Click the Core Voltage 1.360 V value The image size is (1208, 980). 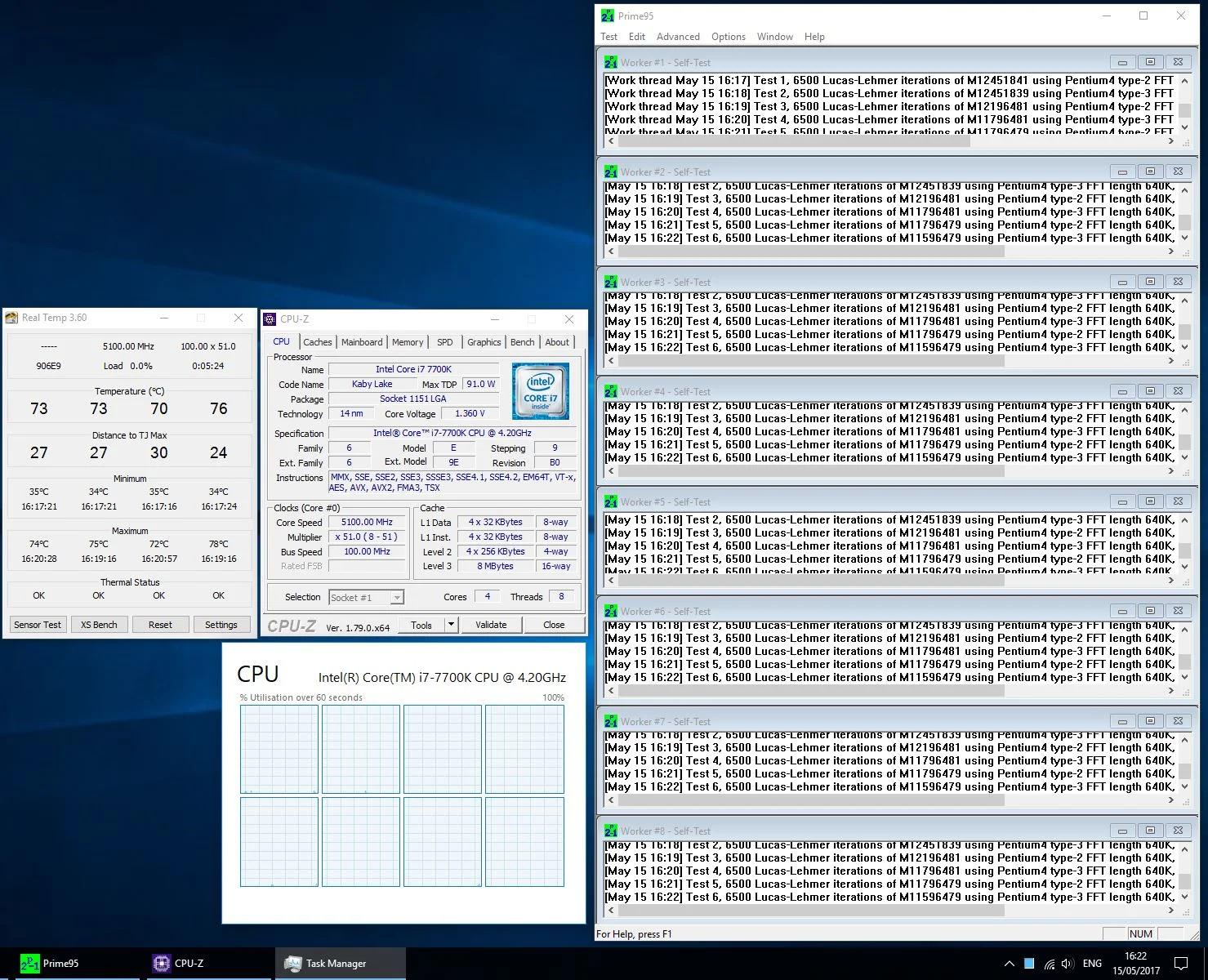pos(470,414)
